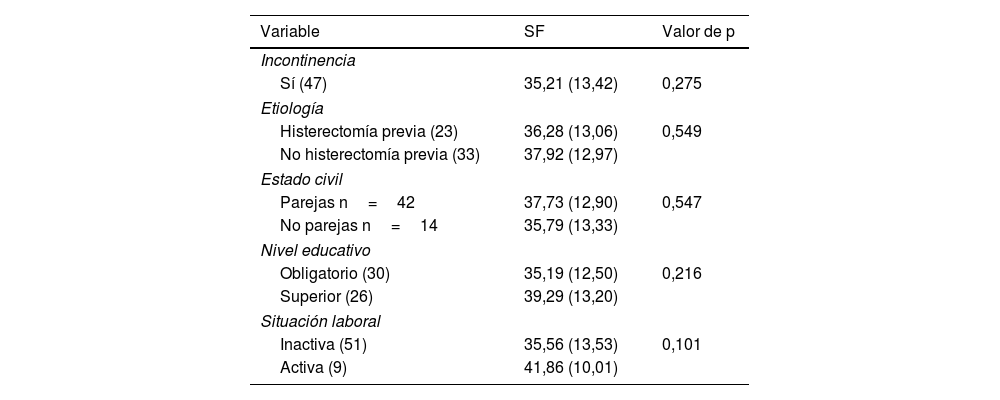Click the "No histerectomía previa (33)" label
Viewport: 1000px width, 400px height.
coord(380,155)
